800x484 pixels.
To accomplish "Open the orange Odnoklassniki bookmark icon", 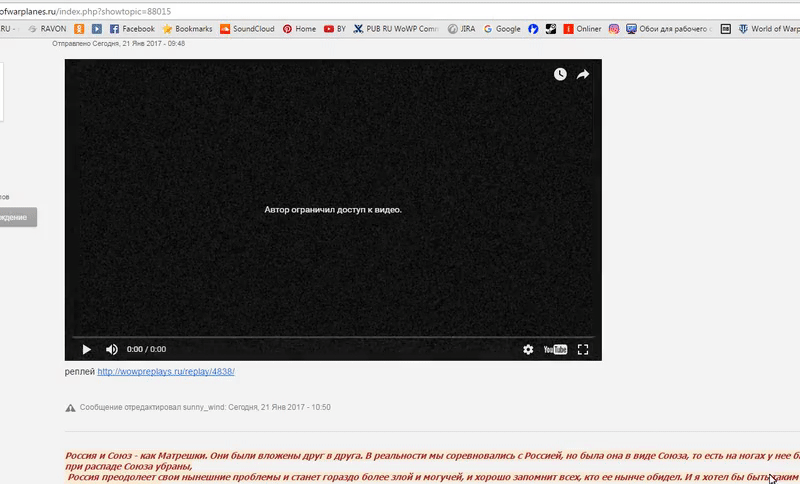I will tap(79, 29).
